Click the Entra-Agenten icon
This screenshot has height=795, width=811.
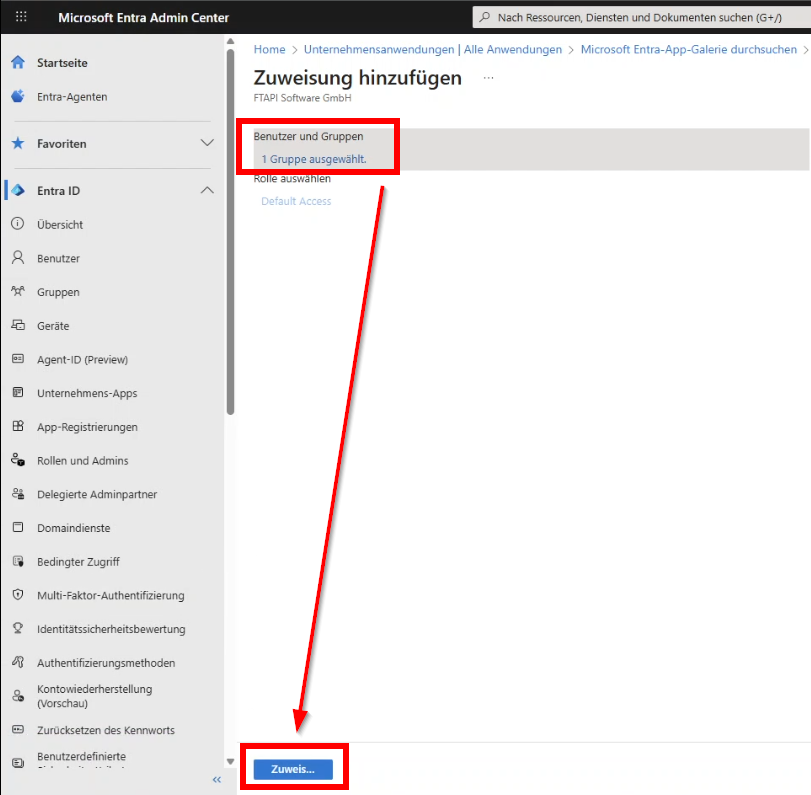coord(18,96)
